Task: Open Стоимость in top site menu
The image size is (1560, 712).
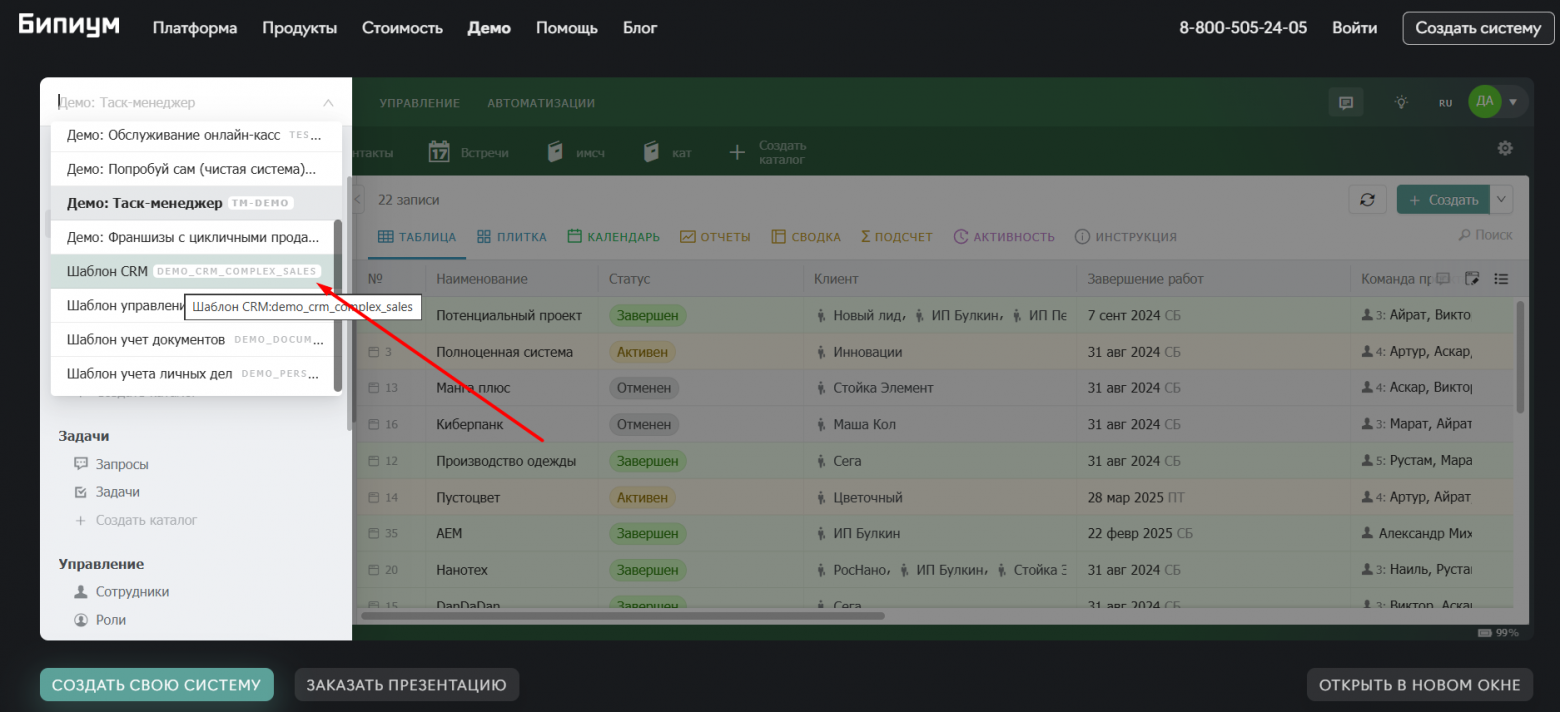Action: pos(402,28)
